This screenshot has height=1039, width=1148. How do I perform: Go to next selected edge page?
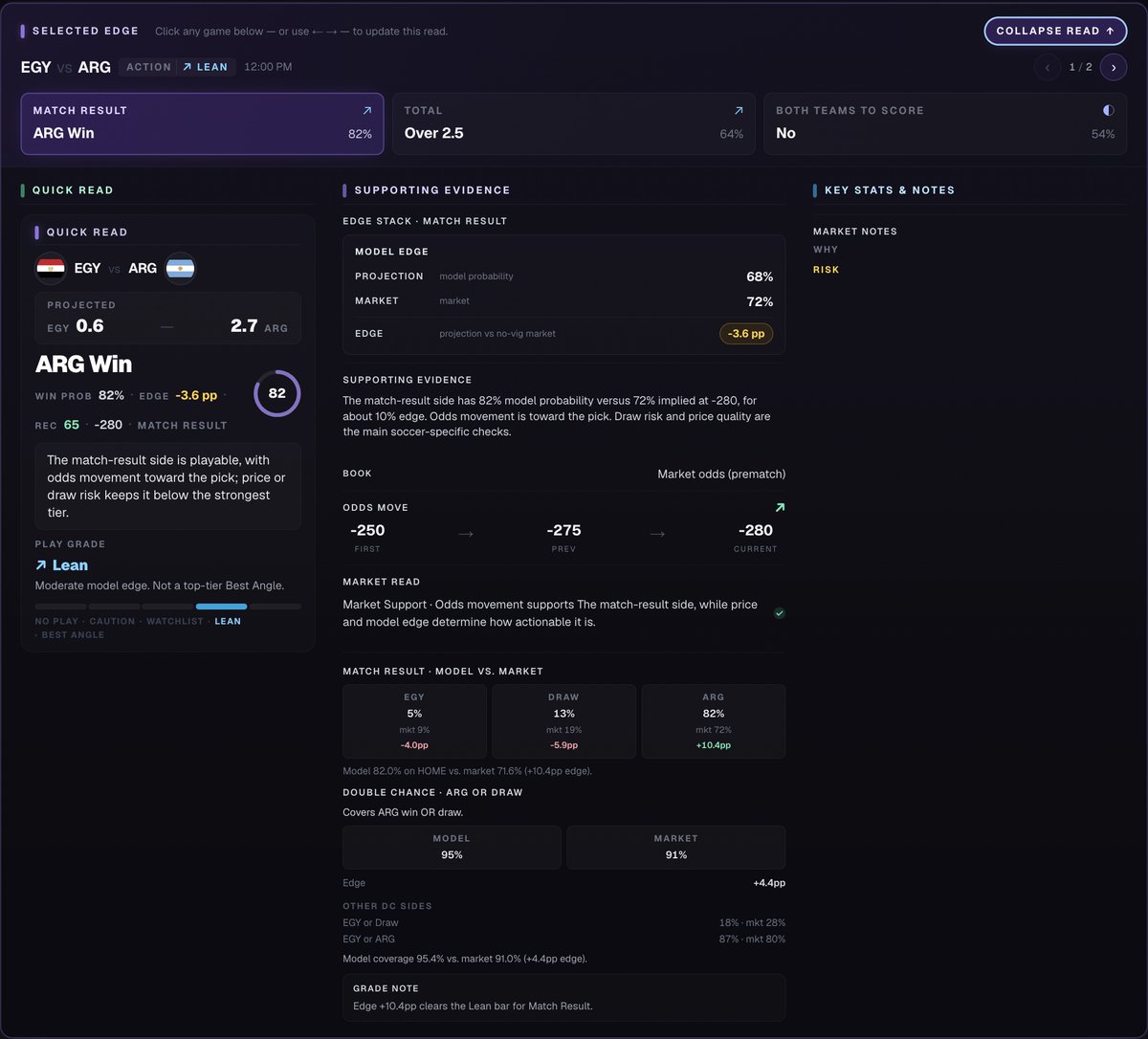1114,68
